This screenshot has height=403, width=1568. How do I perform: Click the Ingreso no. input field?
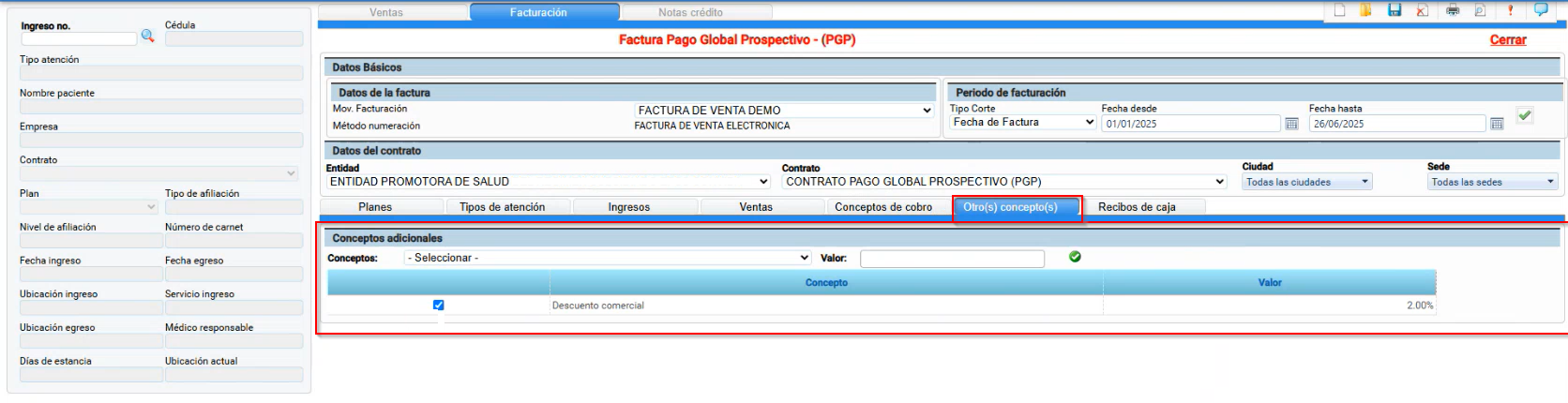(79, 38)
